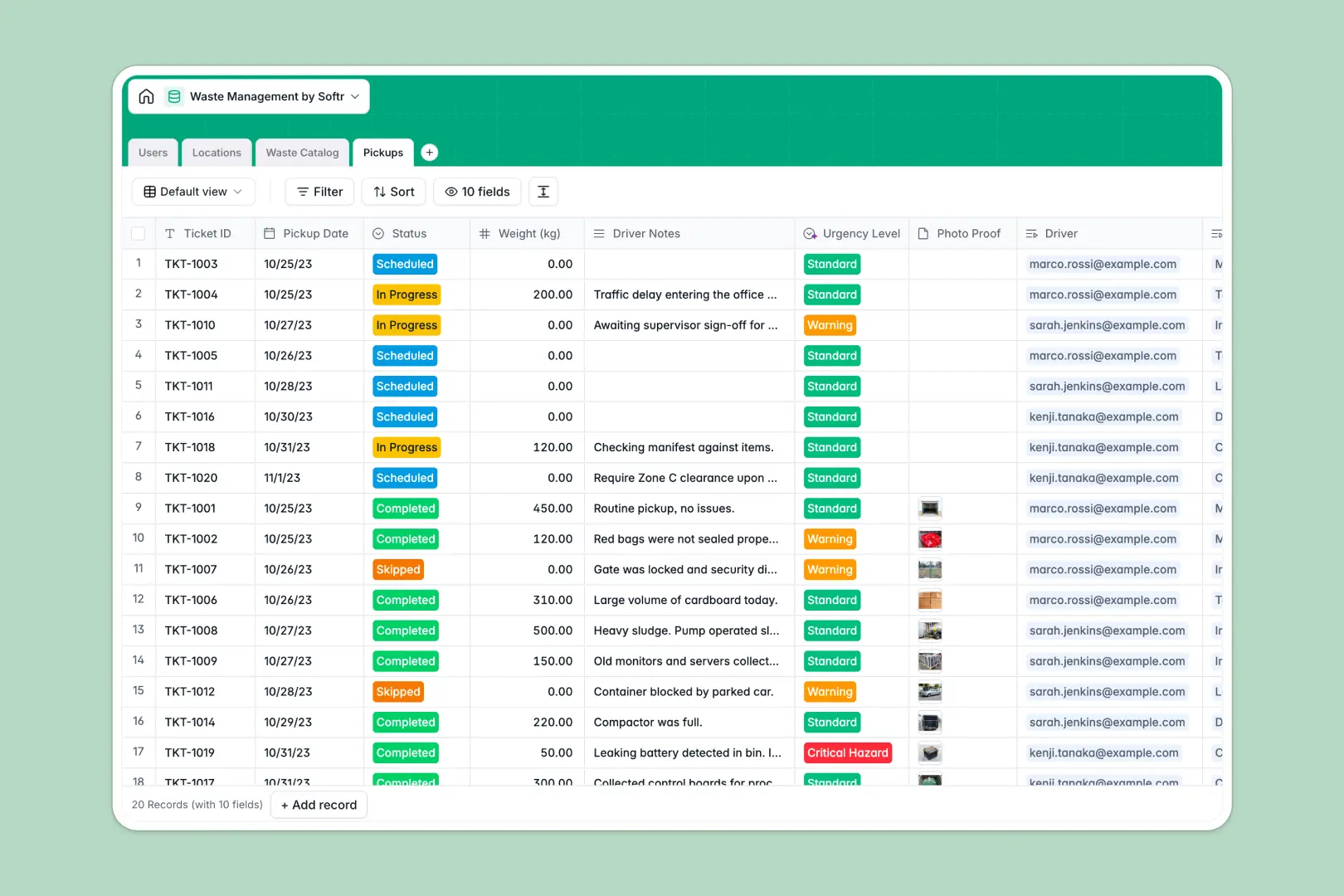The width and height of the screenshot is (1344, 896).
Task: Click the hash icon on the Weight column
Action: tap(485, 233)
